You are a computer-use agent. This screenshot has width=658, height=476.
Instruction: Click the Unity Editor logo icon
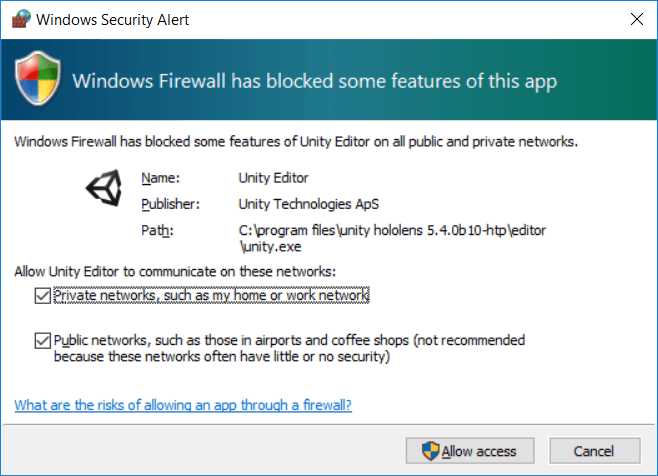(x=103, y=189)
